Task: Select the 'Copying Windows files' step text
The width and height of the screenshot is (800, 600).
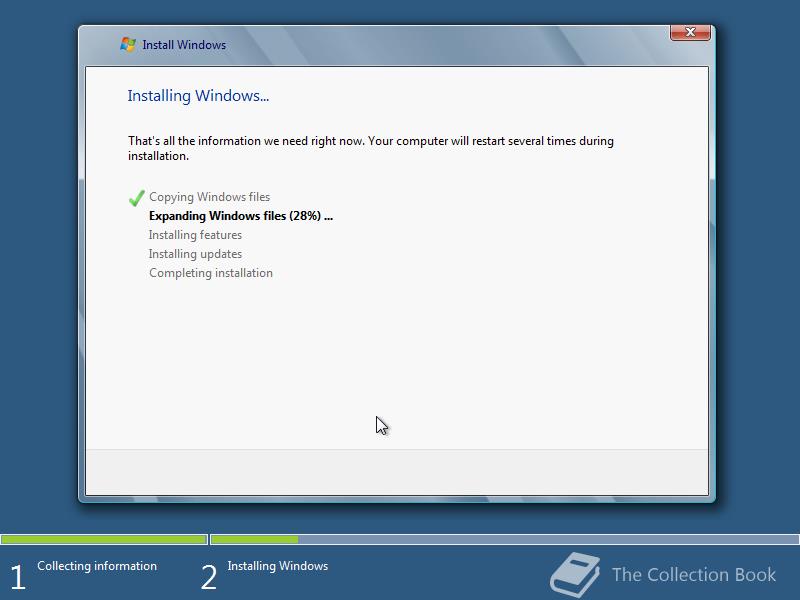Action: coord(209,197)
